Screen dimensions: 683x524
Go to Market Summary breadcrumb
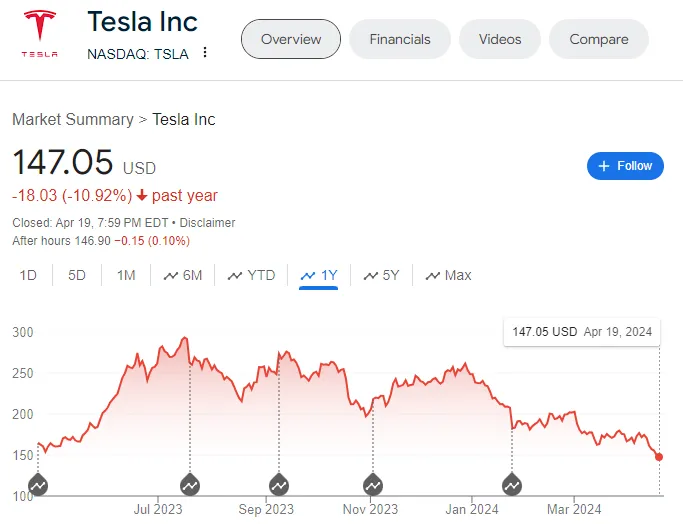click(73, 119)
